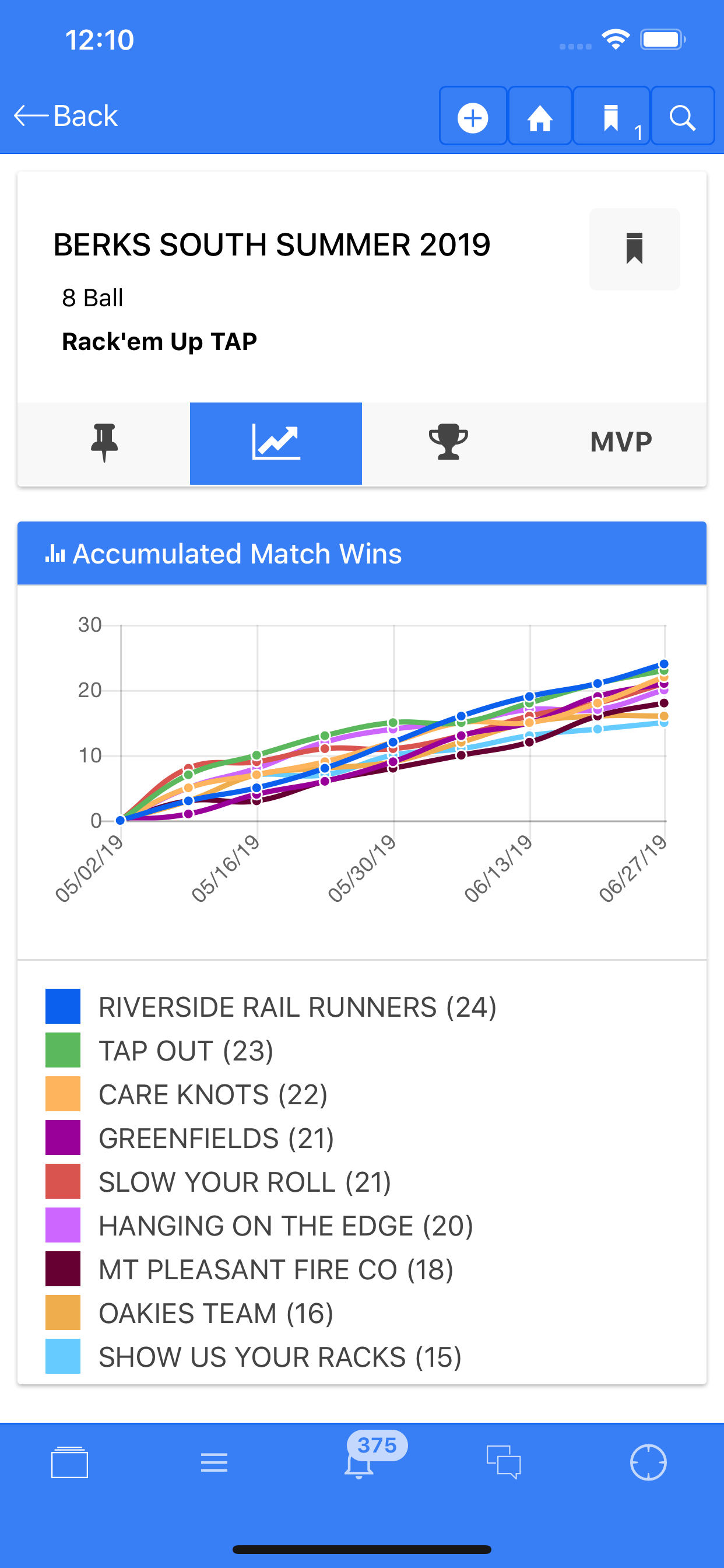This screenshot has height=1568, width=724.
Task: Select the trophy standings tab
Action: coord(448,443)
